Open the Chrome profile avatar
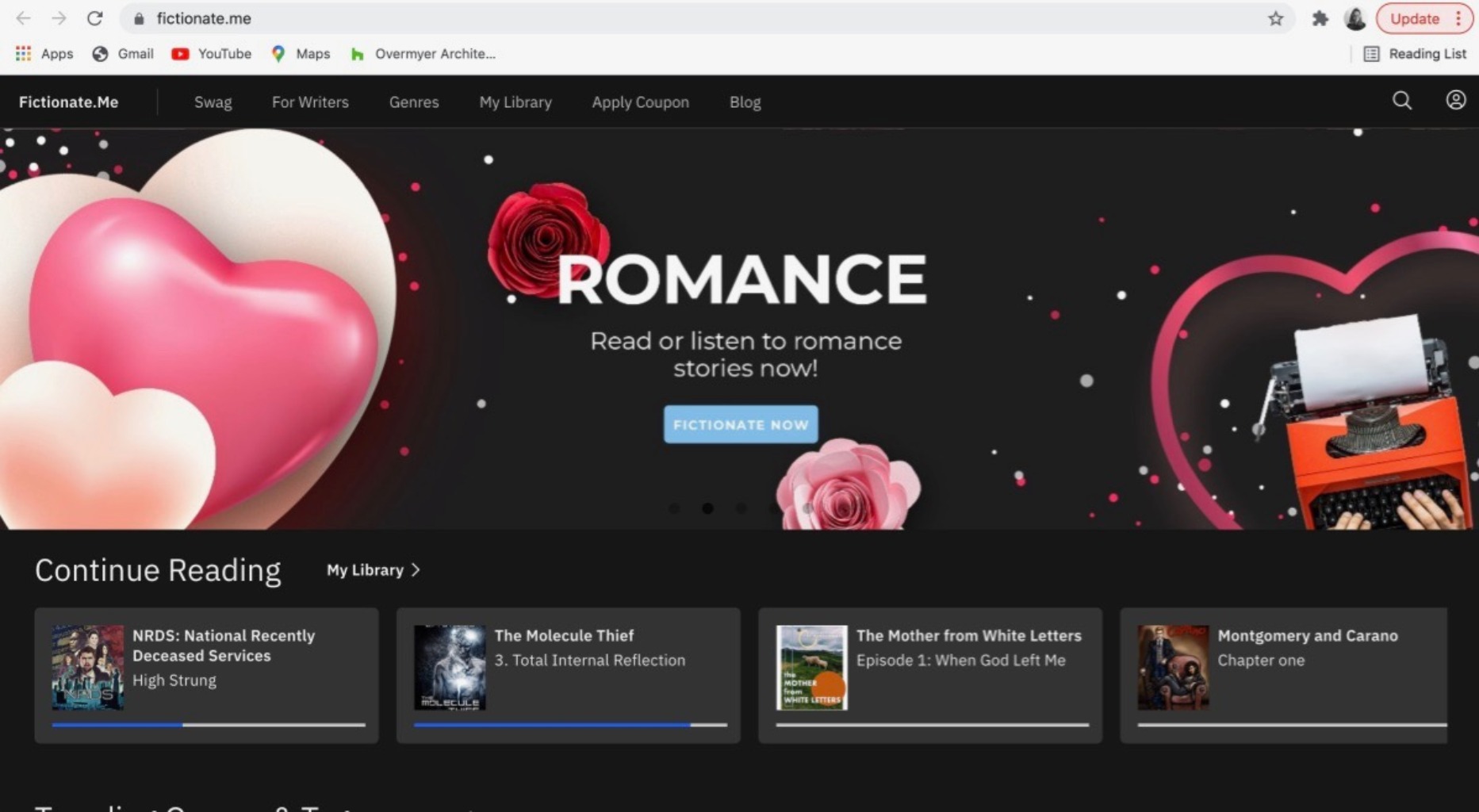 (x=1355, y=18)
